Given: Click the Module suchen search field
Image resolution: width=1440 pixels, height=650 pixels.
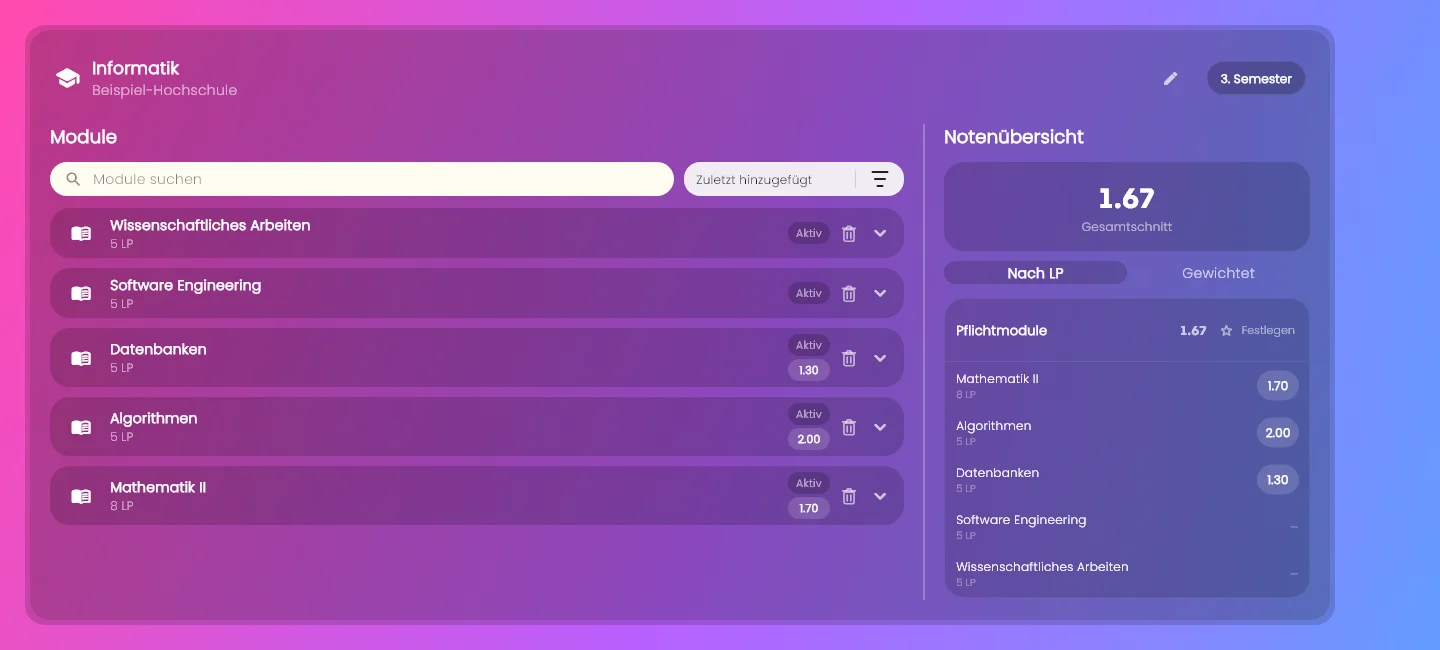Looking at the screenshot, I should pyautogui.click(x=362, y=179).
